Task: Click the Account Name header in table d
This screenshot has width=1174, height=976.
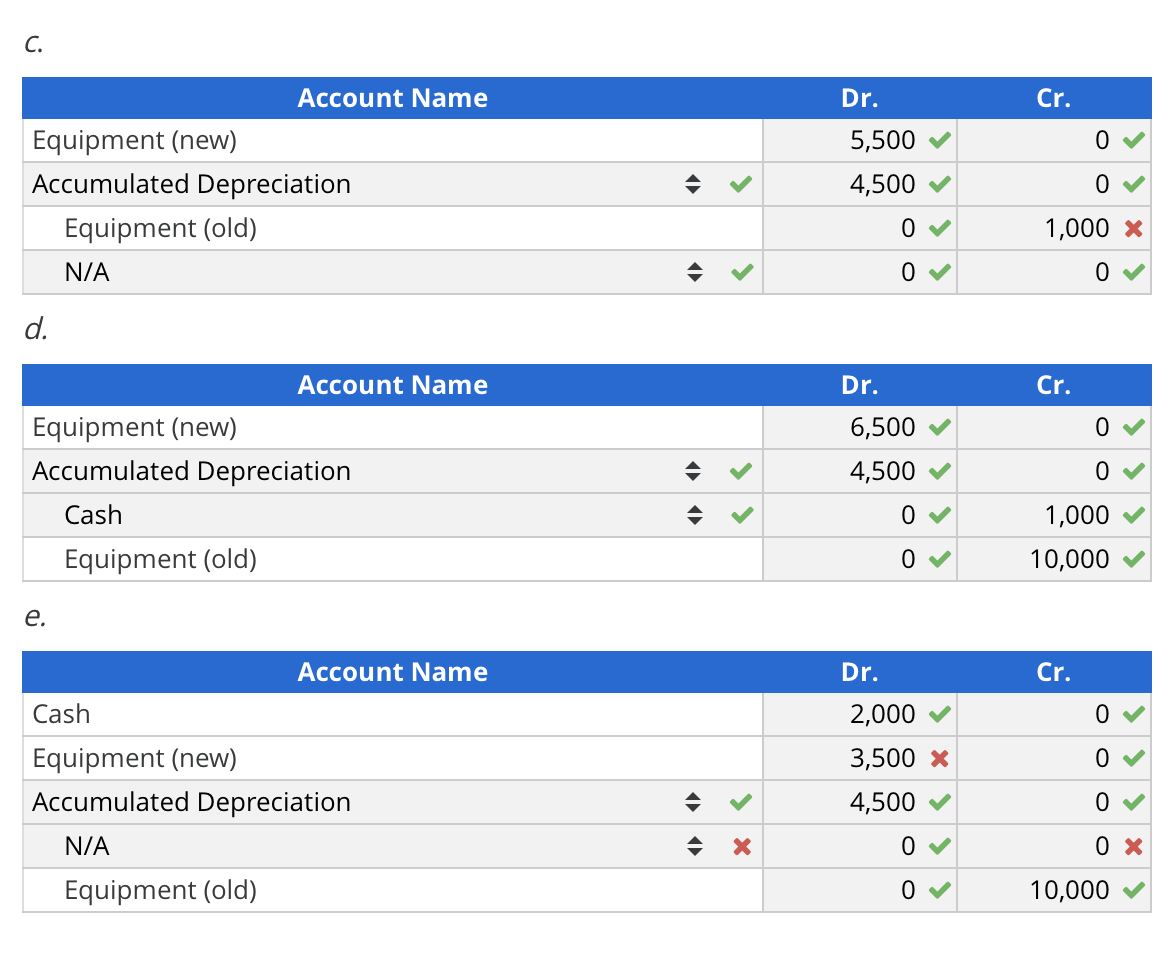Action: [x=392, y=385]
